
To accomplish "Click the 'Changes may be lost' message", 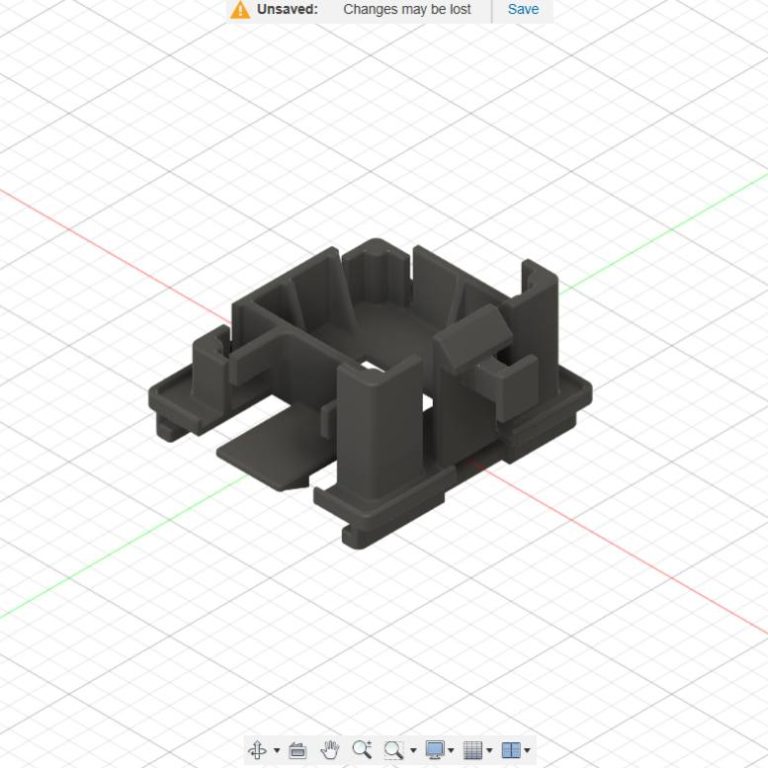I will [x=407, y=9].
